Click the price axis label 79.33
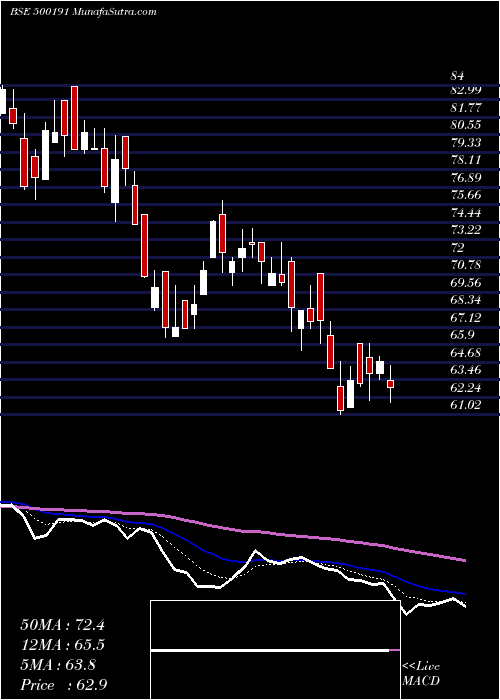Screen dimensions: 500x700 466,142
